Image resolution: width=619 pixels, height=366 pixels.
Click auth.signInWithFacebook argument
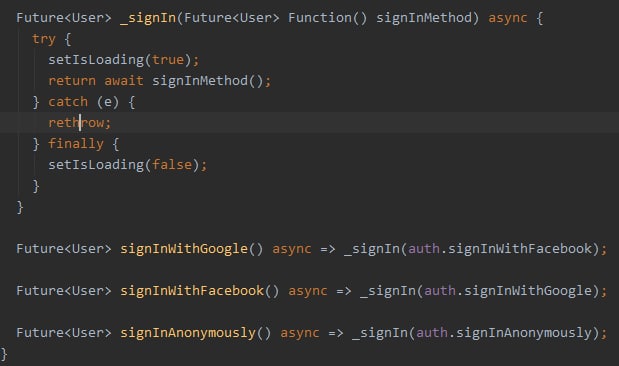[500, 249]
